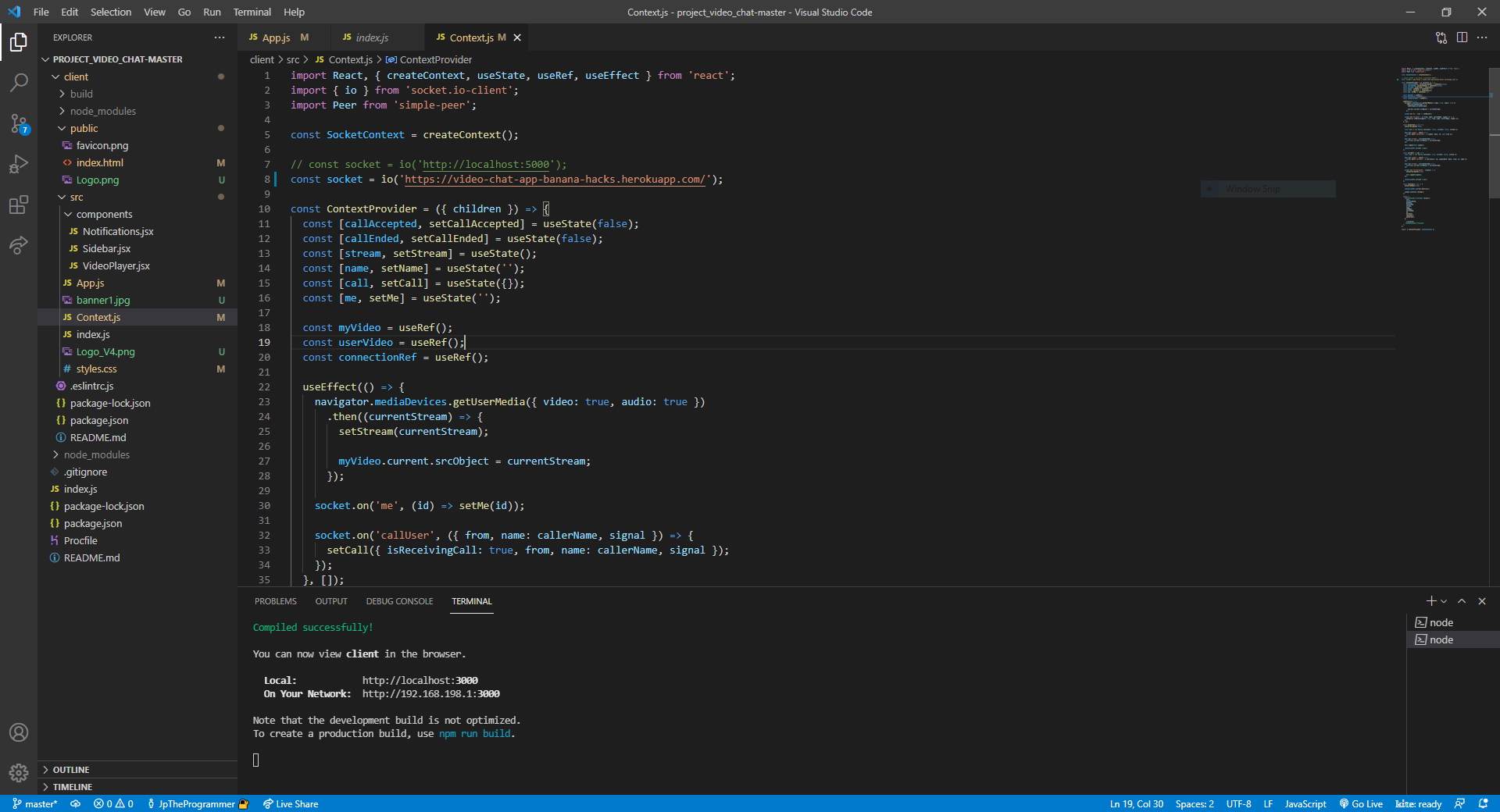1500x812 pixels.
Task: Open the new terminal launch profile dropdown
Action: coord(1444,601)
